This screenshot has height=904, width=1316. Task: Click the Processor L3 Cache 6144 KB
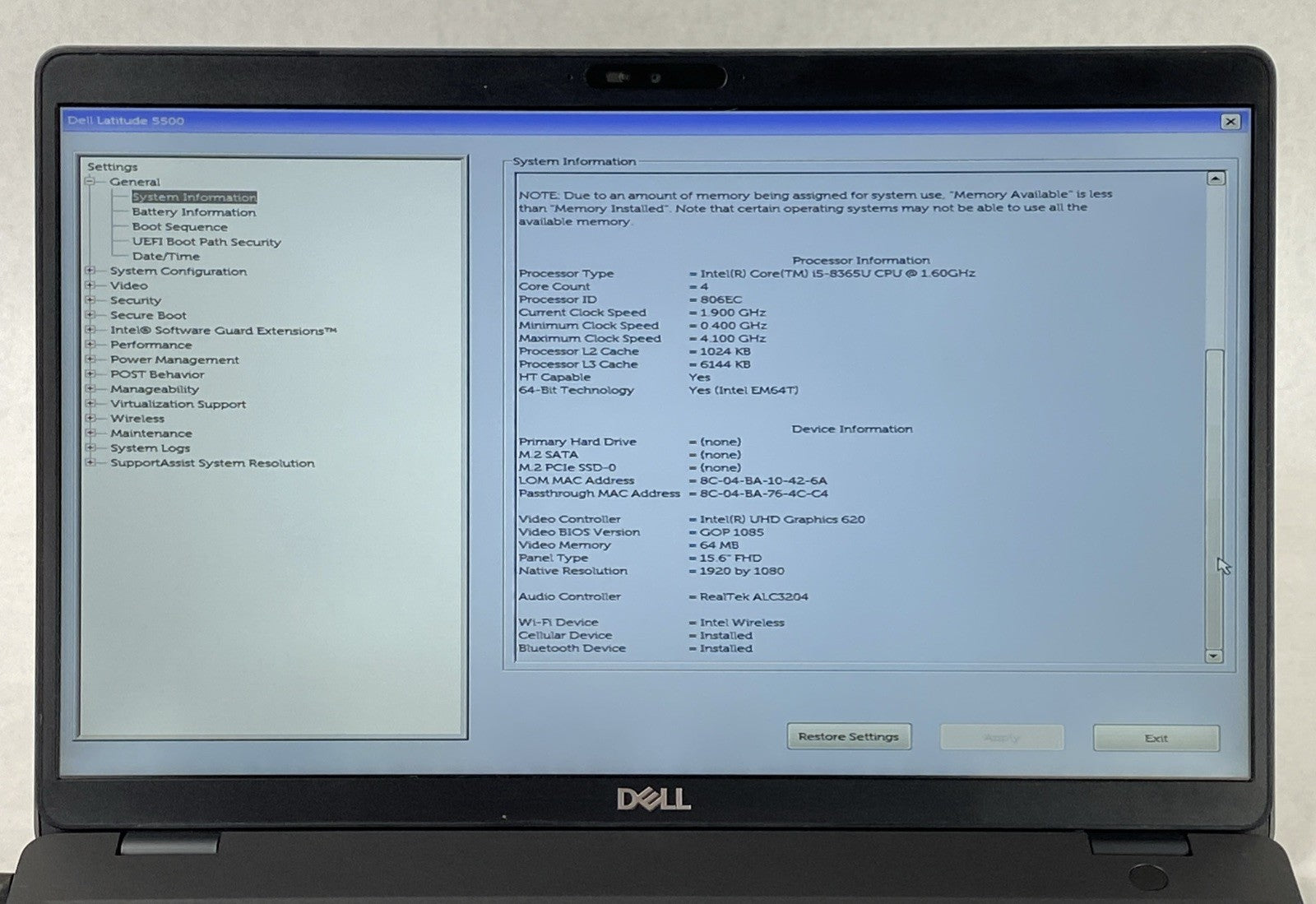click(725, 364)
